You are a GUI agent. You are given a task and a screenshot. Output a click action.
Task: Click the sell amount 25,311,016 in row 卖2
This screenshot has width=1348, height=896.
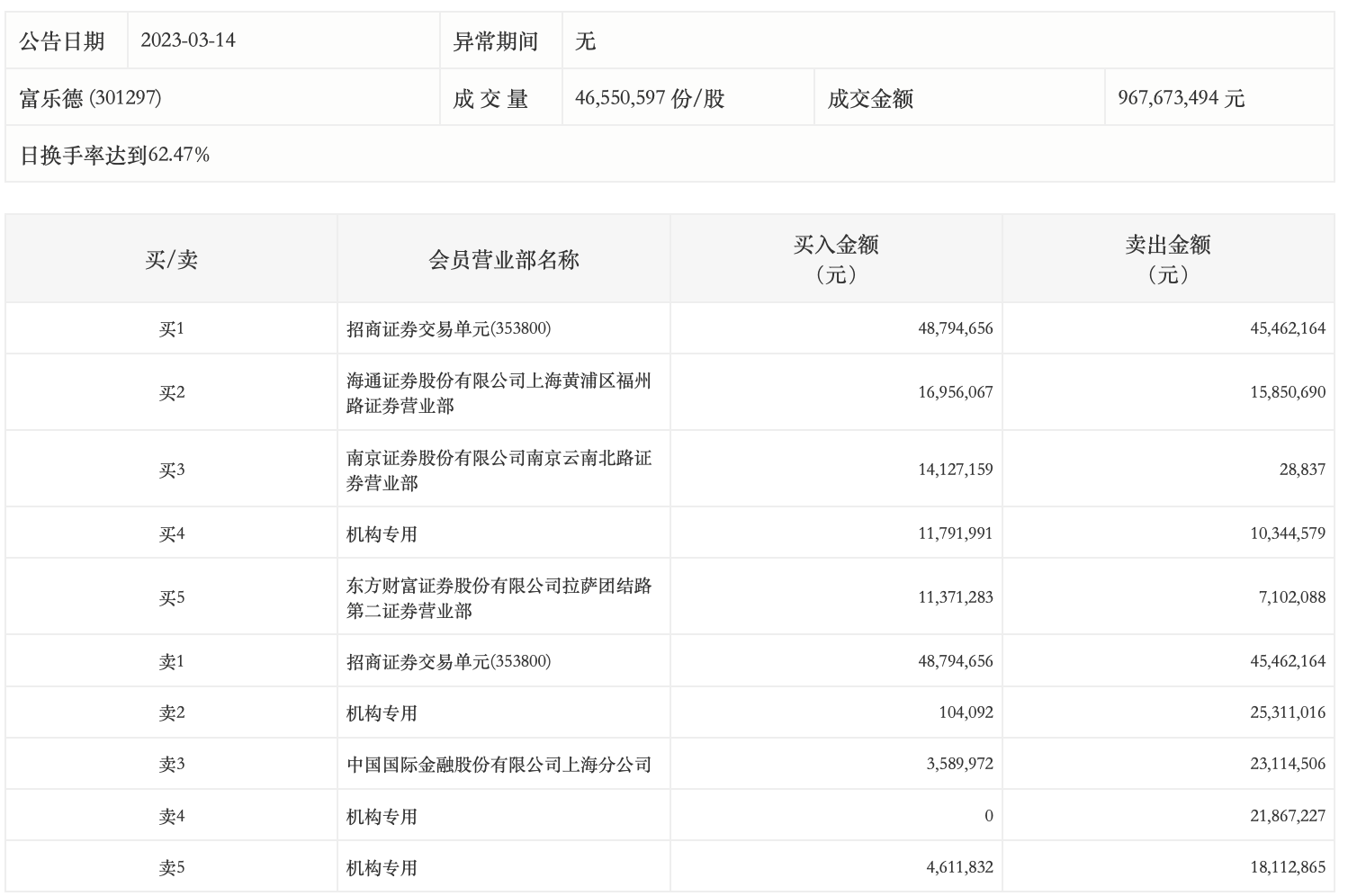coord(1287,712)
